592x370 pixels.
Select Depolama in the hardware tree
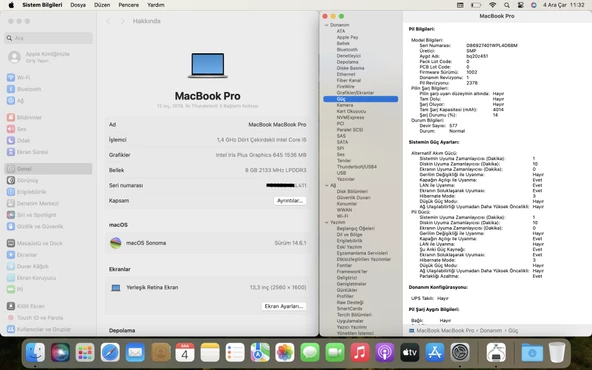pos(347,62)
